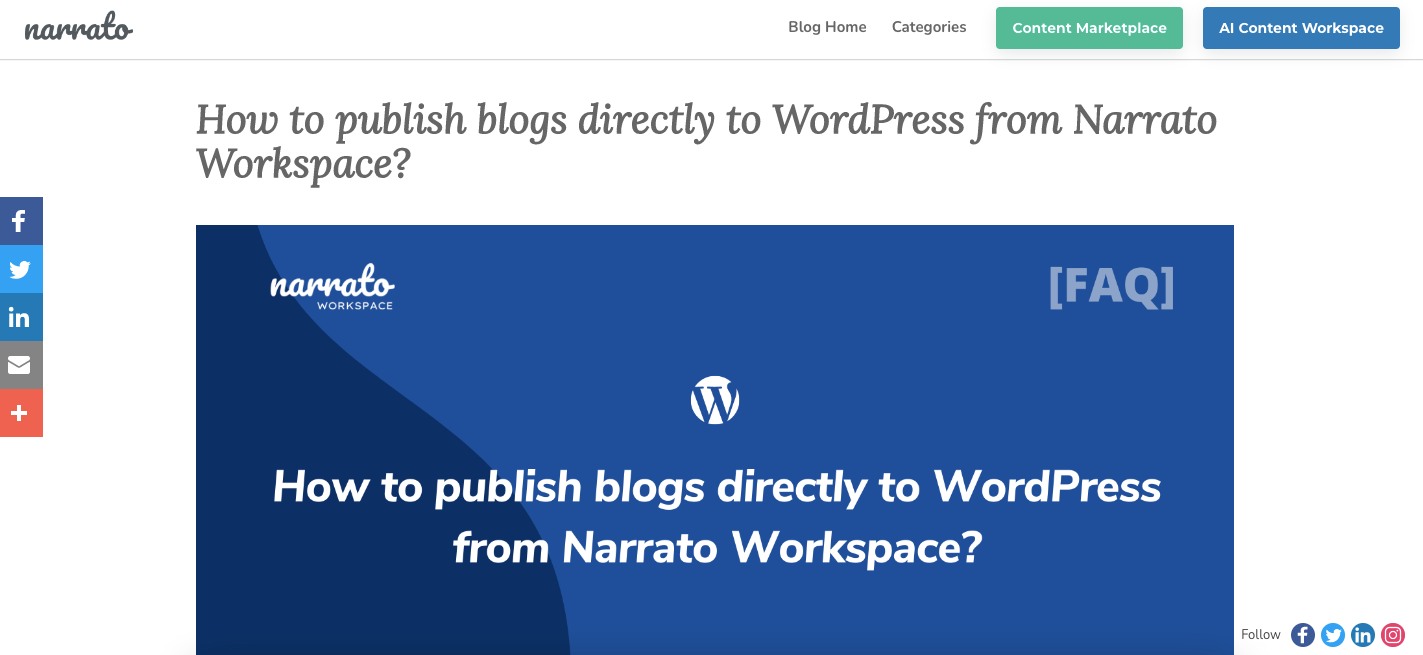
Task: Follow Narrato on Facebook icon
Action: pos(1303,635)
